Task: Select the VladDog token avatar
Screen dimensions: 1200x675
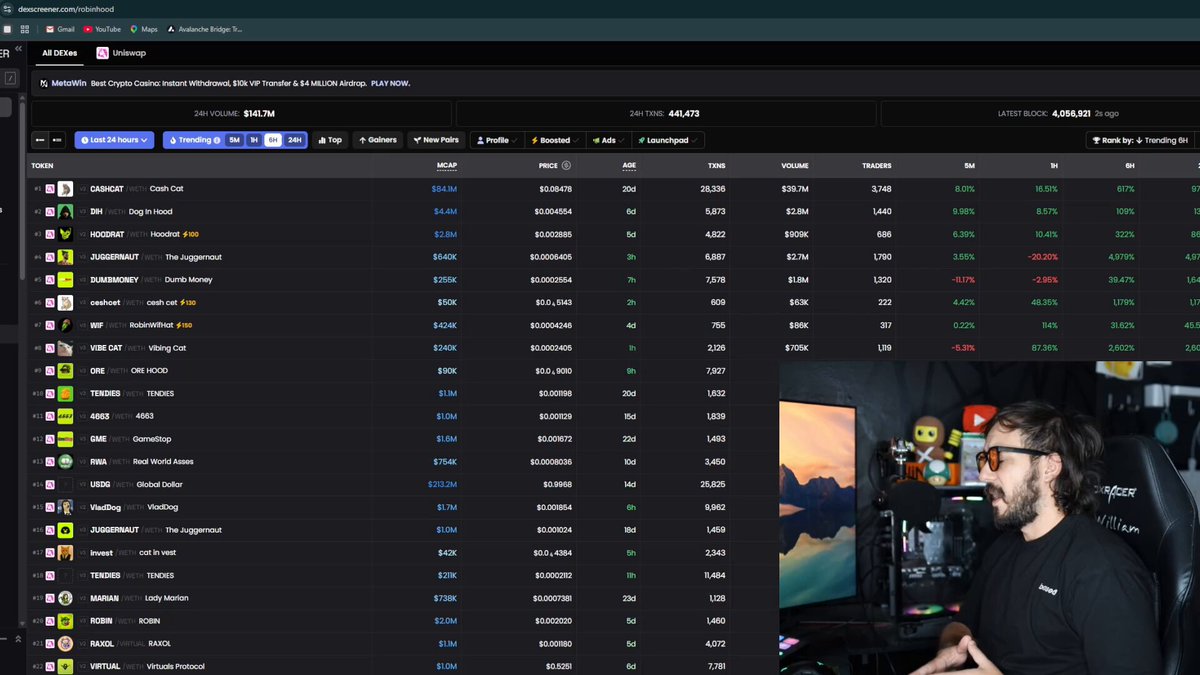Action: click(x=65, y=507)
